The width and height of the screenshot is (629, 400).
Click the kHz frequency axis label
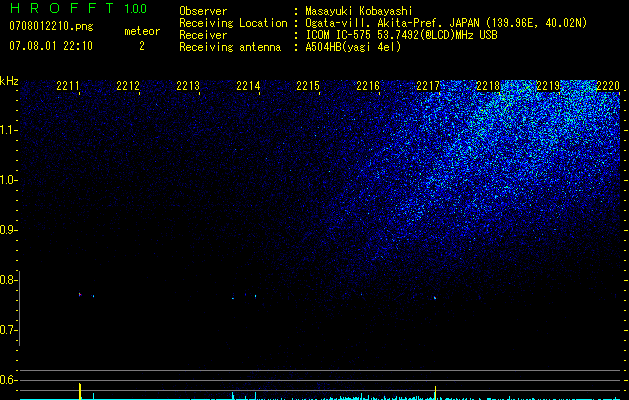(x=9, y=81)
